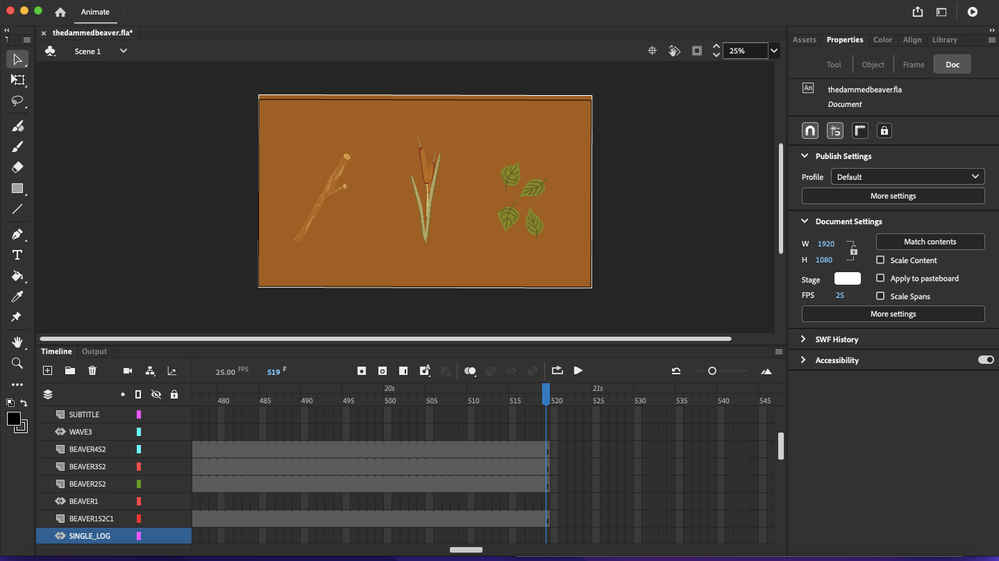This screenshot has width=999, height=561.
Task: Switch to the Assets tab
Action: [x=804, y=39]
